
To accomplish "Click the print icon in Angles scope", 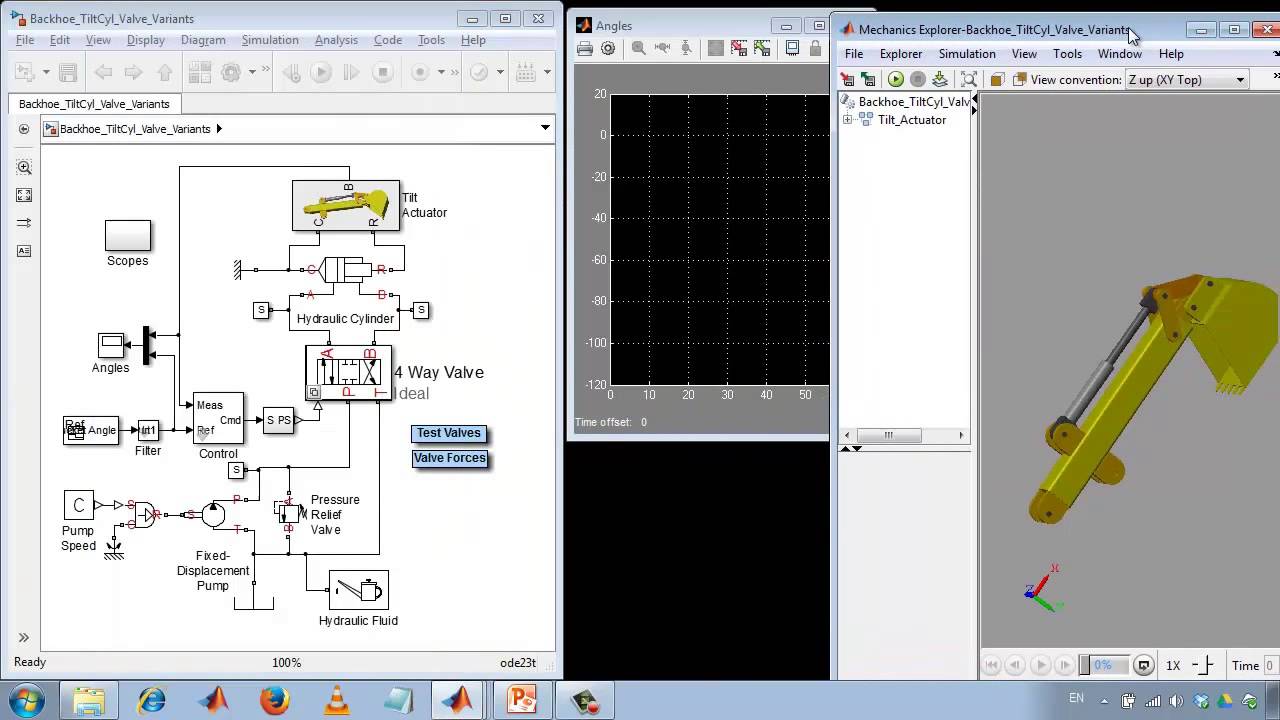I will (585, 48).
